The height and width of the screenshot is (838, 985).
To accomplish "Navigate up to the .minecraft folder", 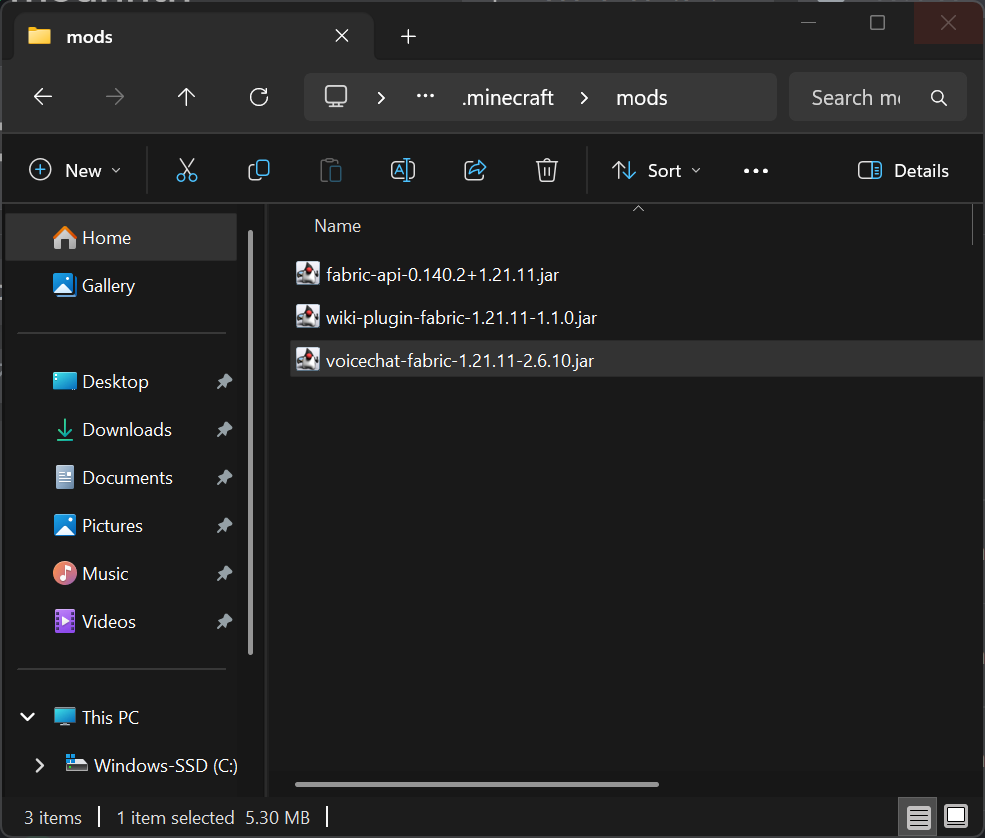I will click(186, 97).
